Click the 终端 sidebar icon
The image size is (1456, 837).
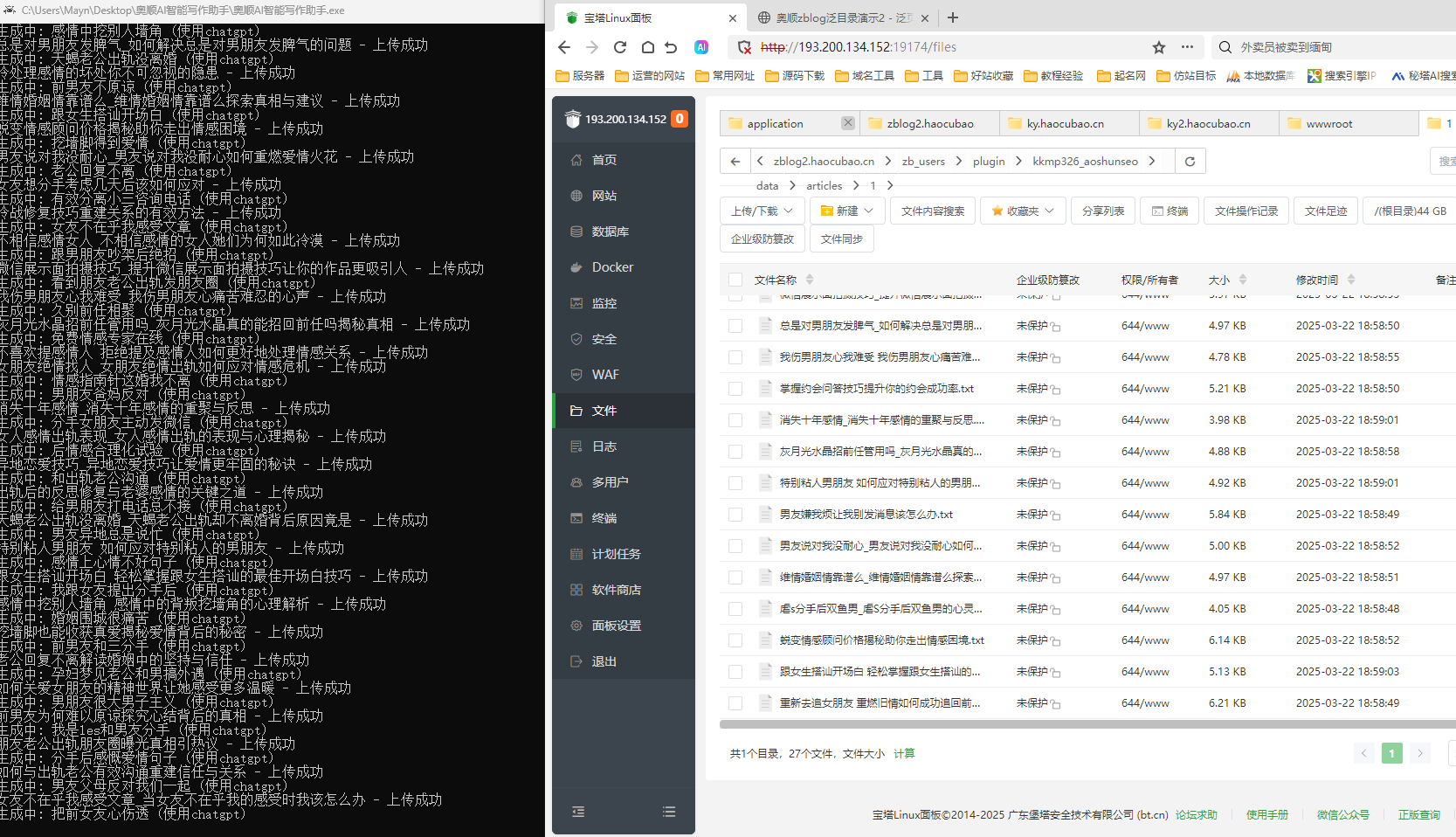click(x=576, y=518)
